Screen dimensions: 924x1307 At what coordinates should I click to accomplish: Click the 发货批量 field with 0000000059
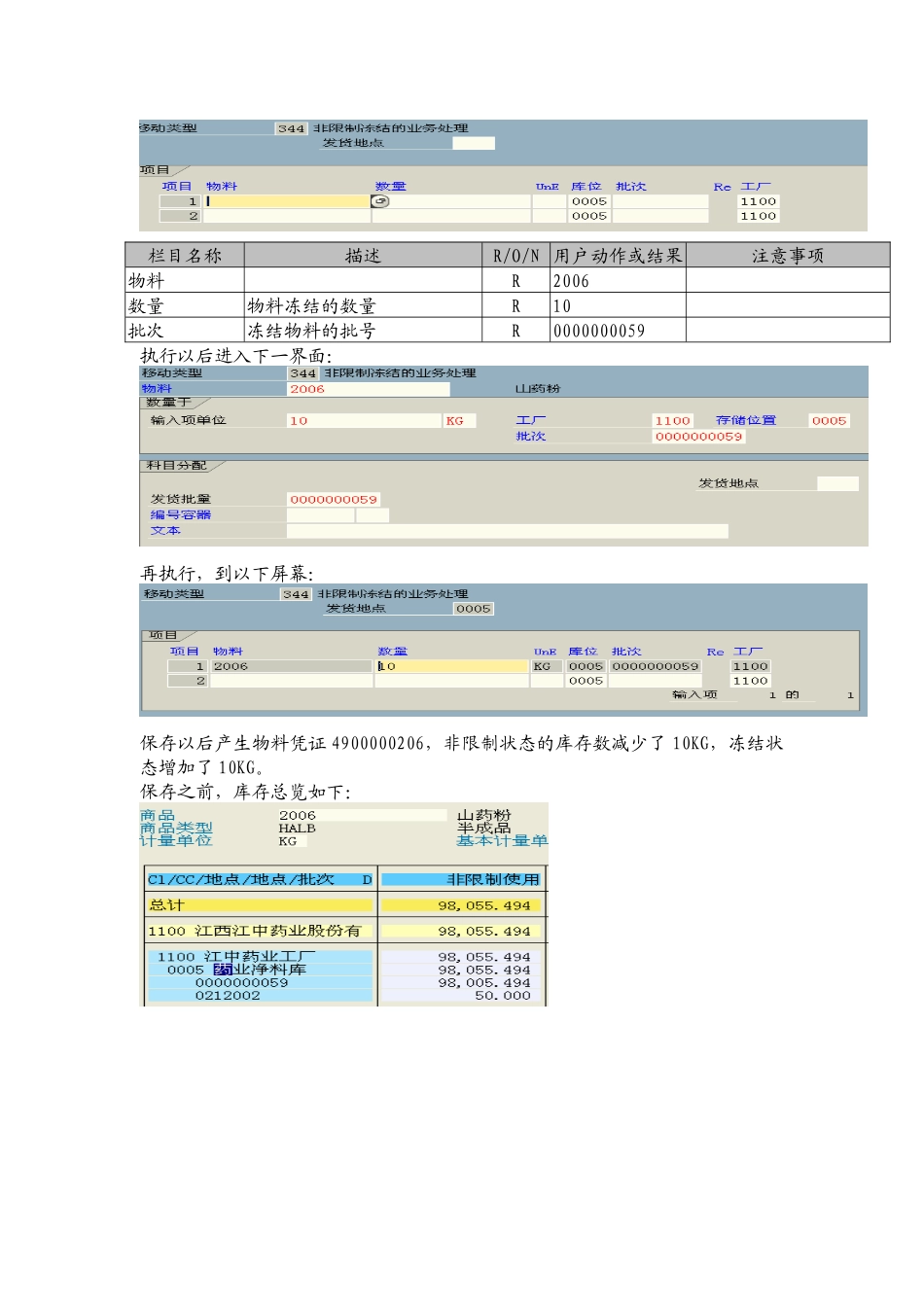(334, 500)
